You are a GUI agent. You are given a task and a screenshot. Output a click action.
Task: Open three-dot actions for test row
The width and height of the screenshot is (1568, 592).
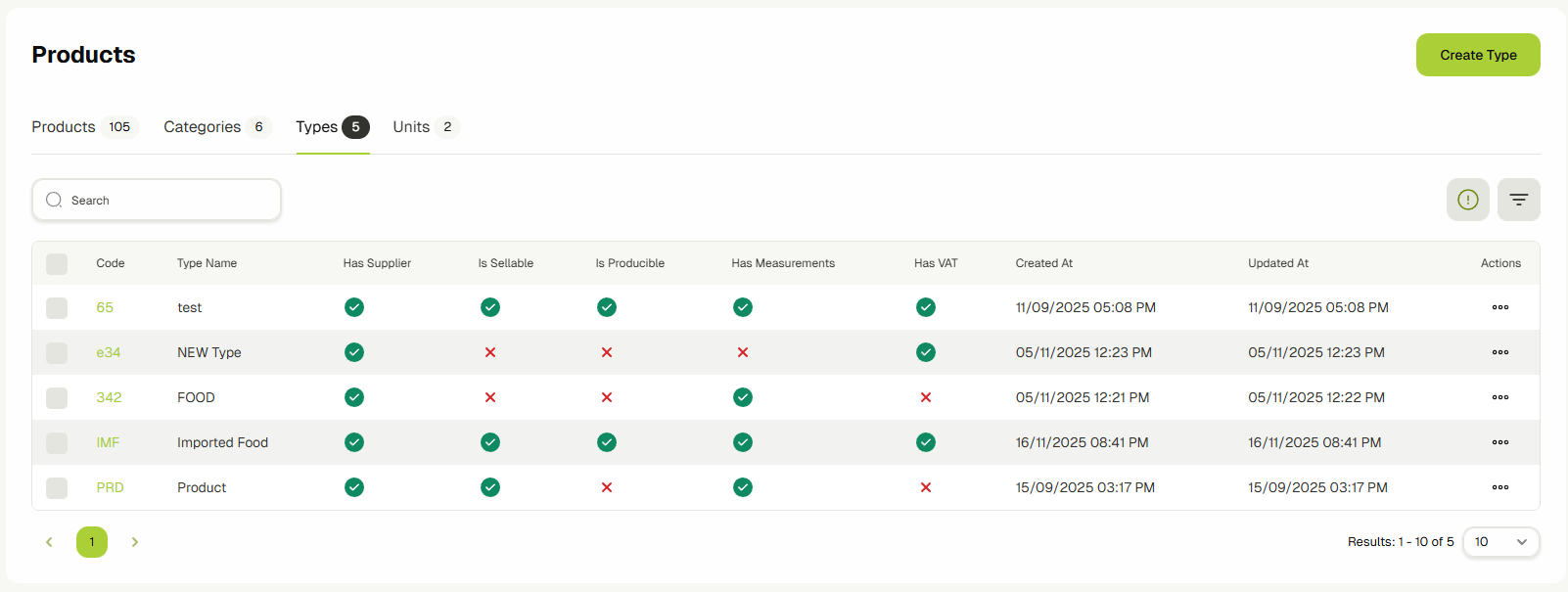click(1499, 307)
